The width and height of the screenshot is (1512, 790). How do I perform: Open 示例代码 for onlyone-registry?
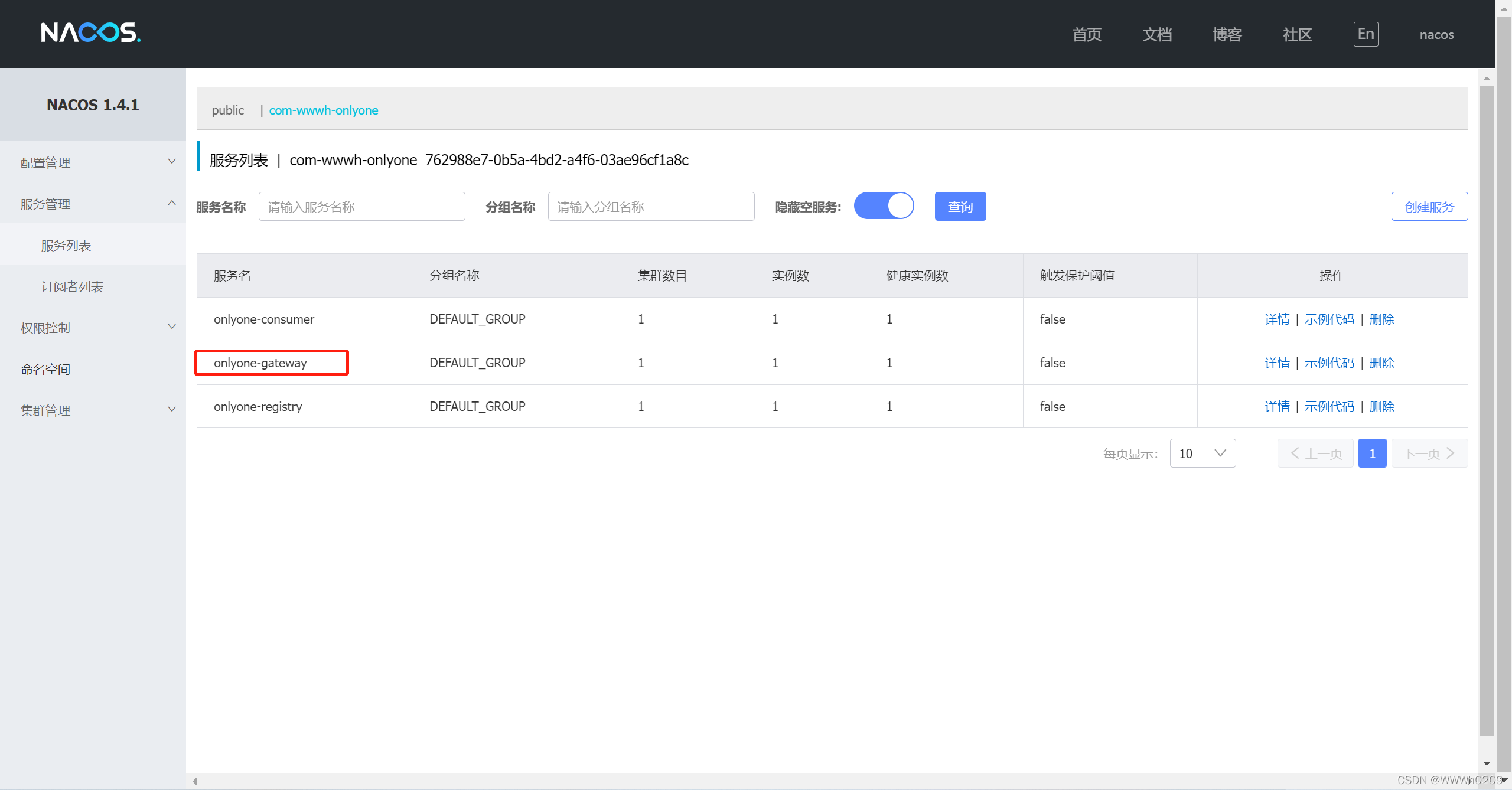pyautogui.click(x=1329, y=407)
